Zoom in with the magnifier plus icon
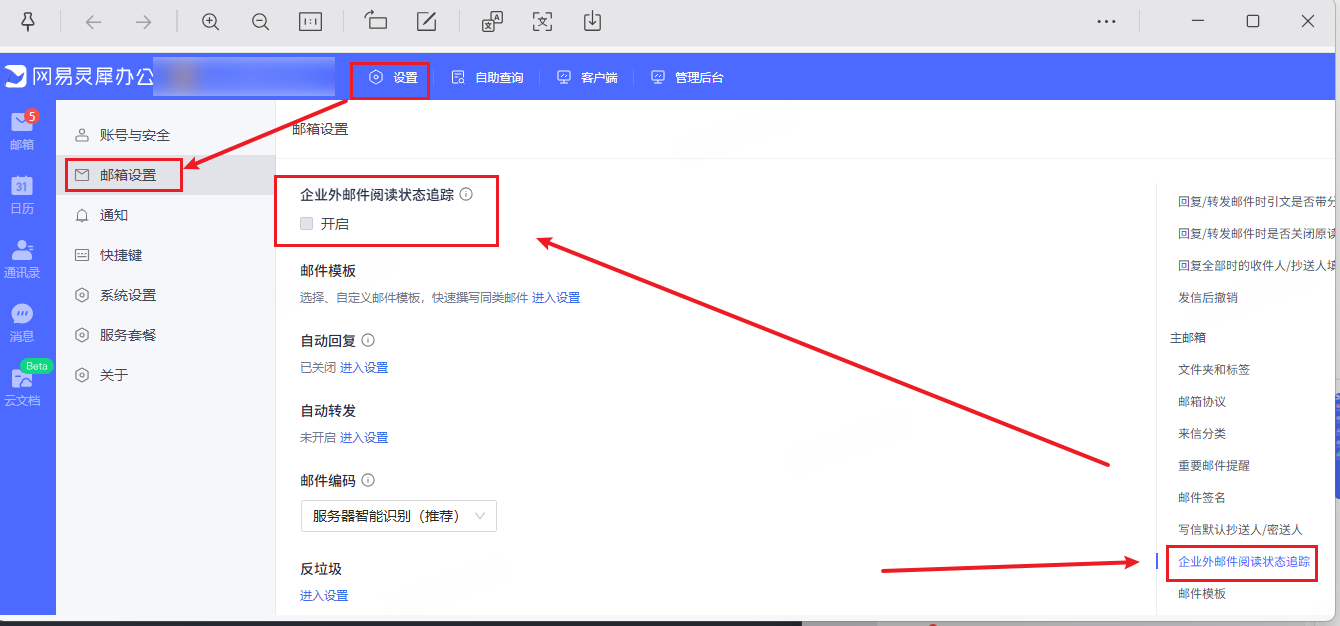This screenshot has height=626, width=1340. pos(210,21)
